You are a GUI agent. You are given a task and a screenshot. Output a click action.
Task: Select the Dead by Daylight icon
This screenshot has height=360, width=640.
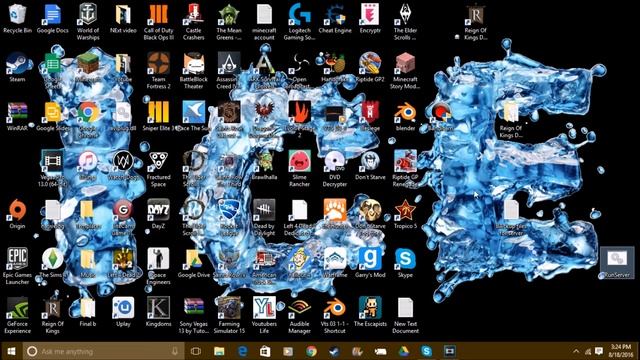tap(264, 218)
